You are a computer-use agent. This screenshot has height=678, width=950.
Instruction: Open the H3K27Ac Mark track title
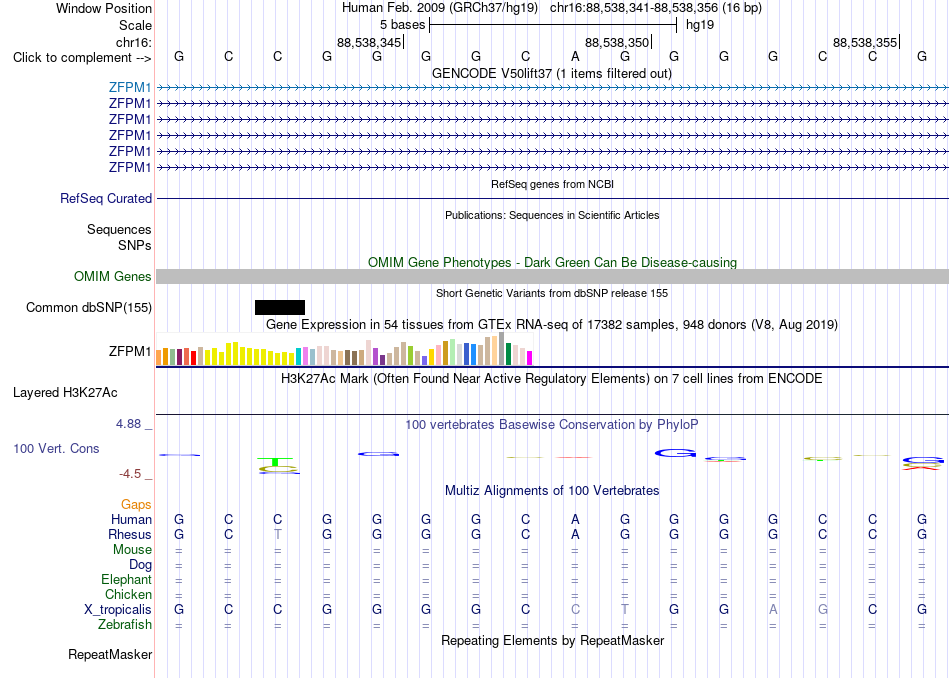pos(552,379)
